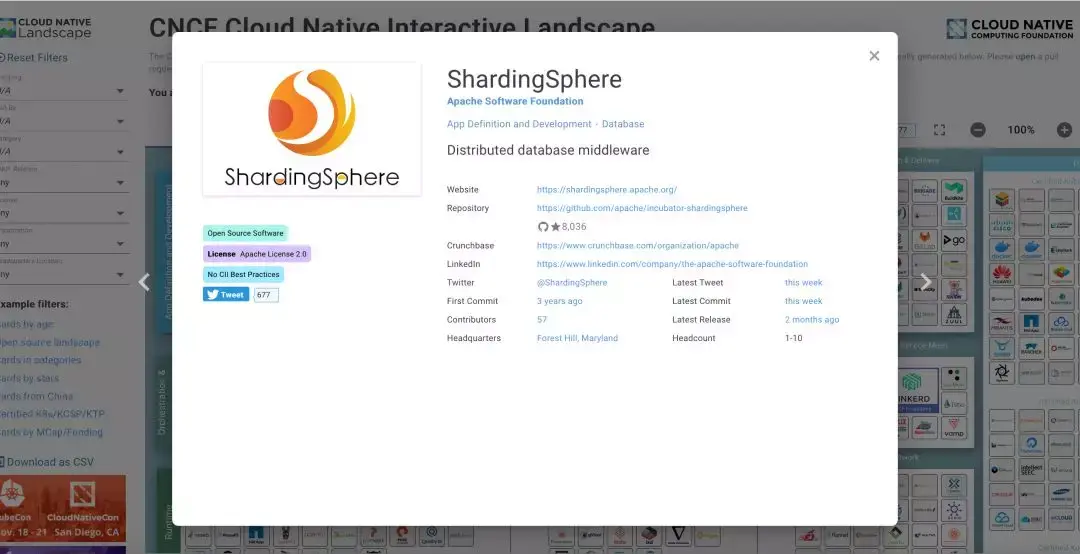1080x554 pixels.
Task: Open the 'Cards by MCap/Funding' example filter
Action: (52, 432)
